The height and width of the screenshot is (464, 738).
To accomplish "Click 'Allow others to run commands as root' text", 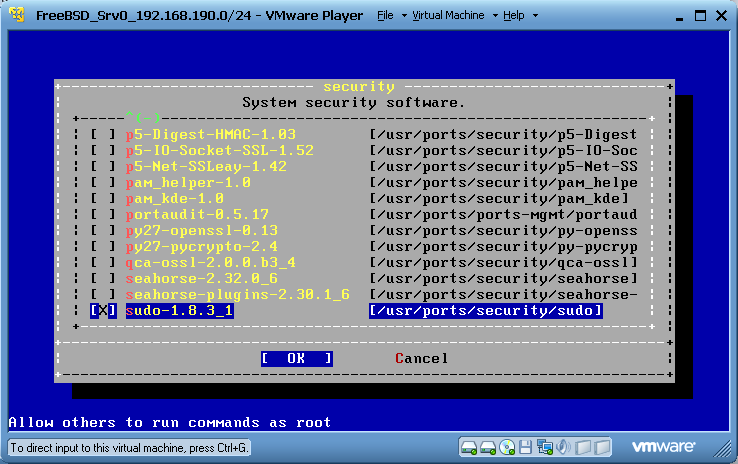I will pos(170,423).
